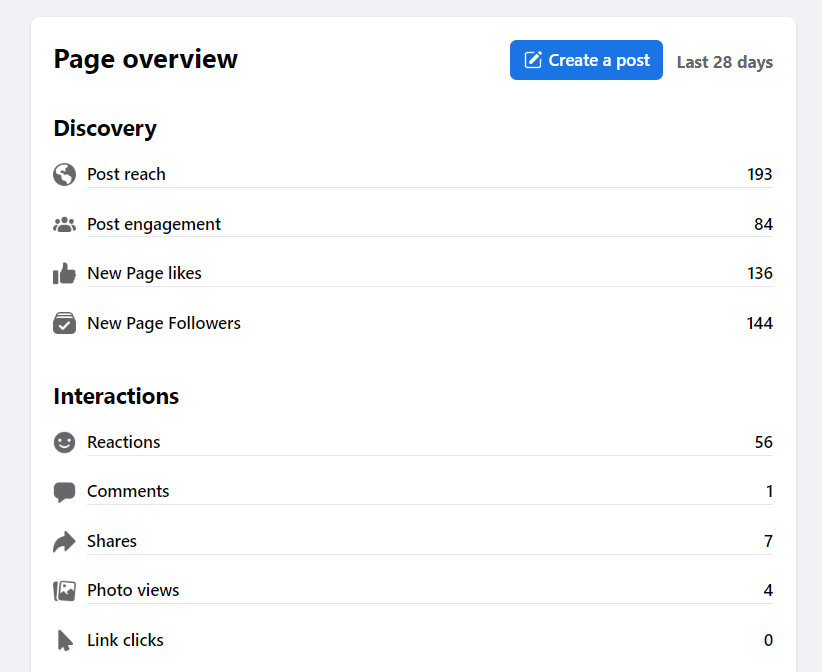The height and width of the screenshot is (672, 822).
Task: Open the Last 28 days date range
Action: (724, 62)
